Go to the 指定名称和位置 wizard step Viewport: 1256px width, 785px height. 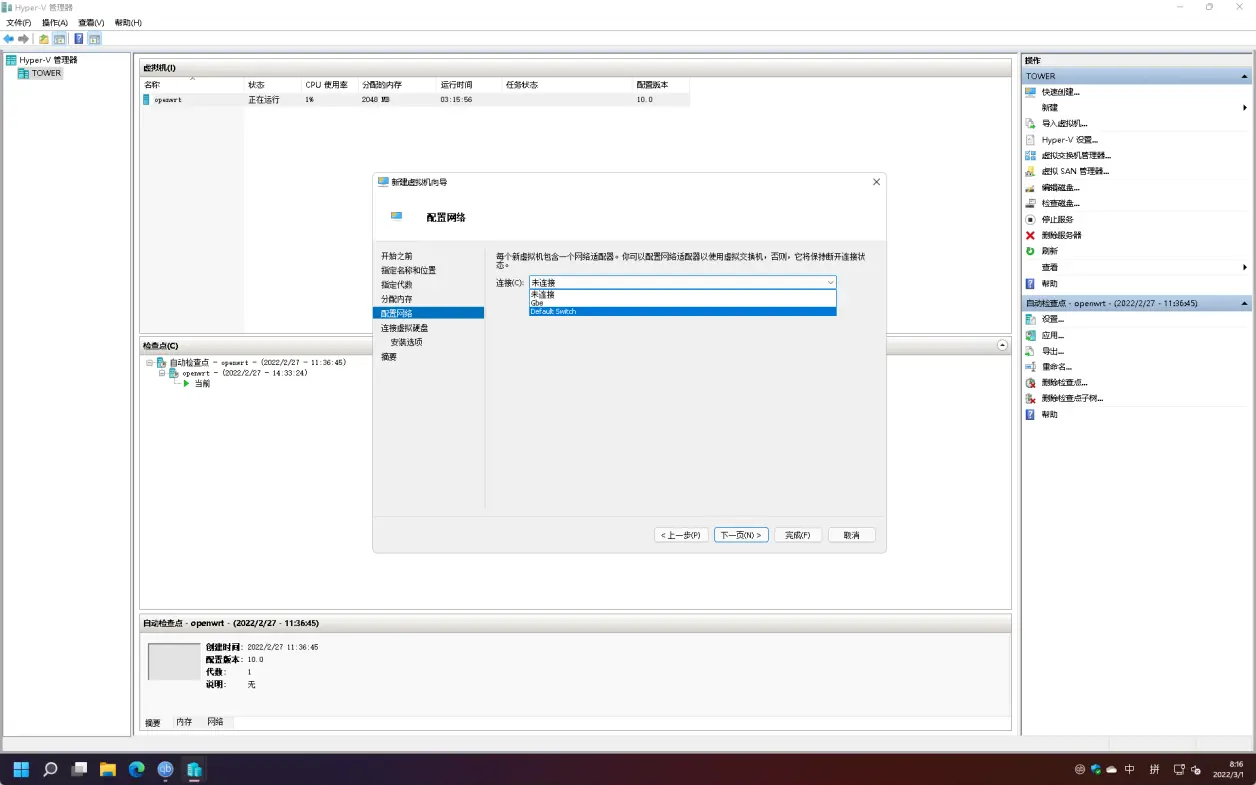[408, 270]
